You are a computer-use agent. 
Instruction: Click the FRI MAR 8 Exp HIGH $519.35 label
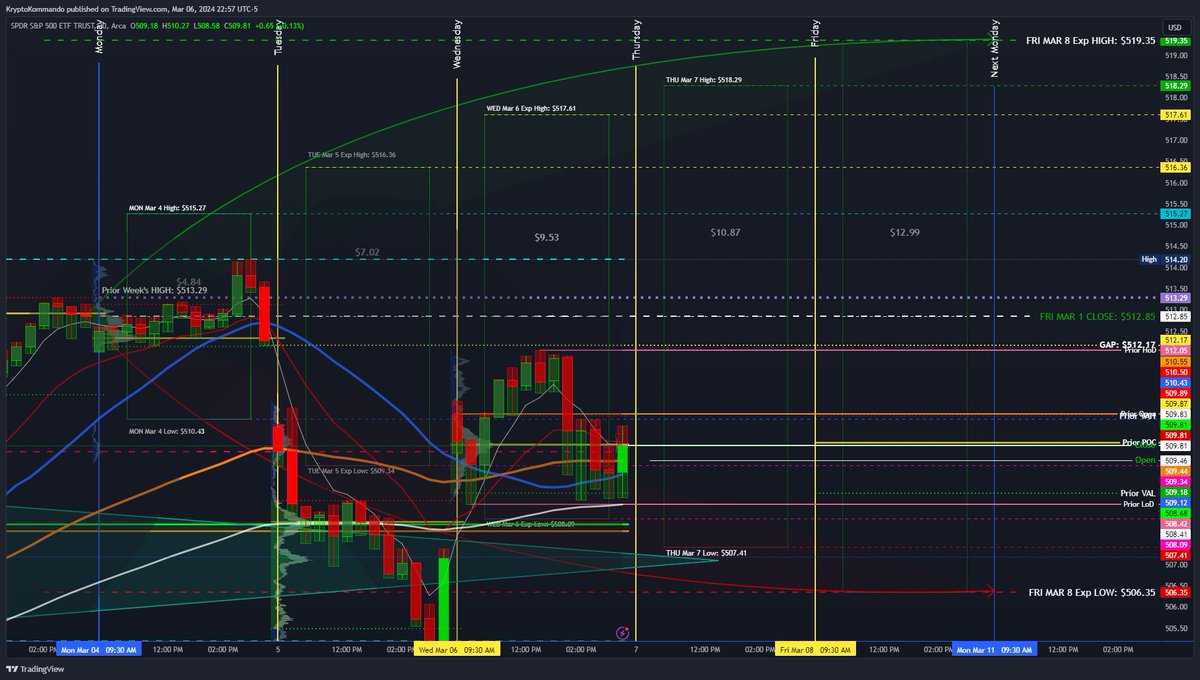coord(1088,38)
